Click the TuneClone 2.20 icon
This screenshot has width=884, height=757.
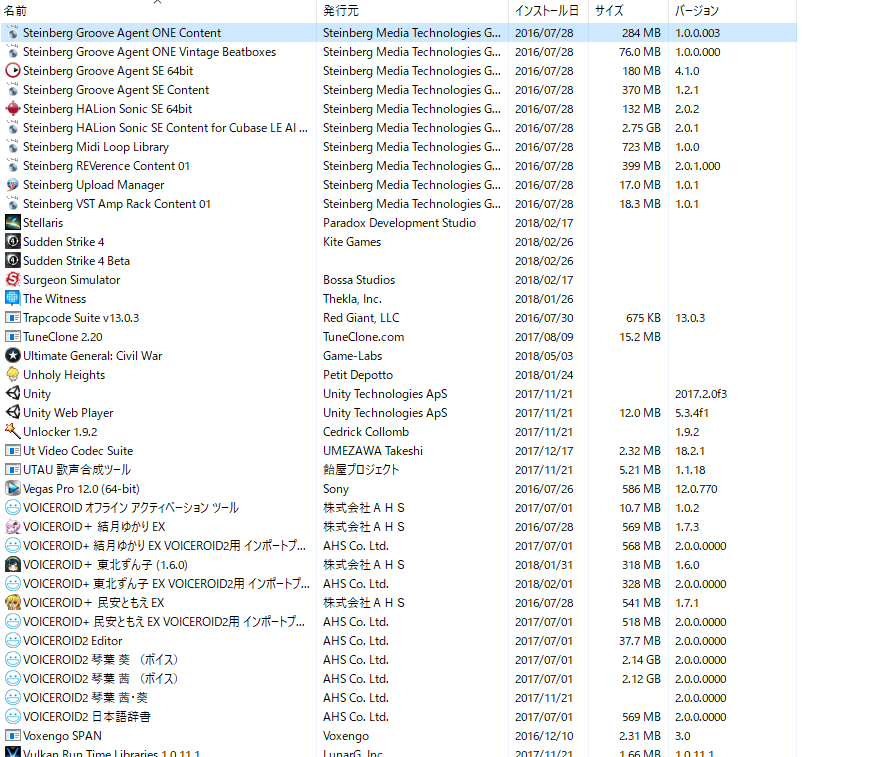12,337
